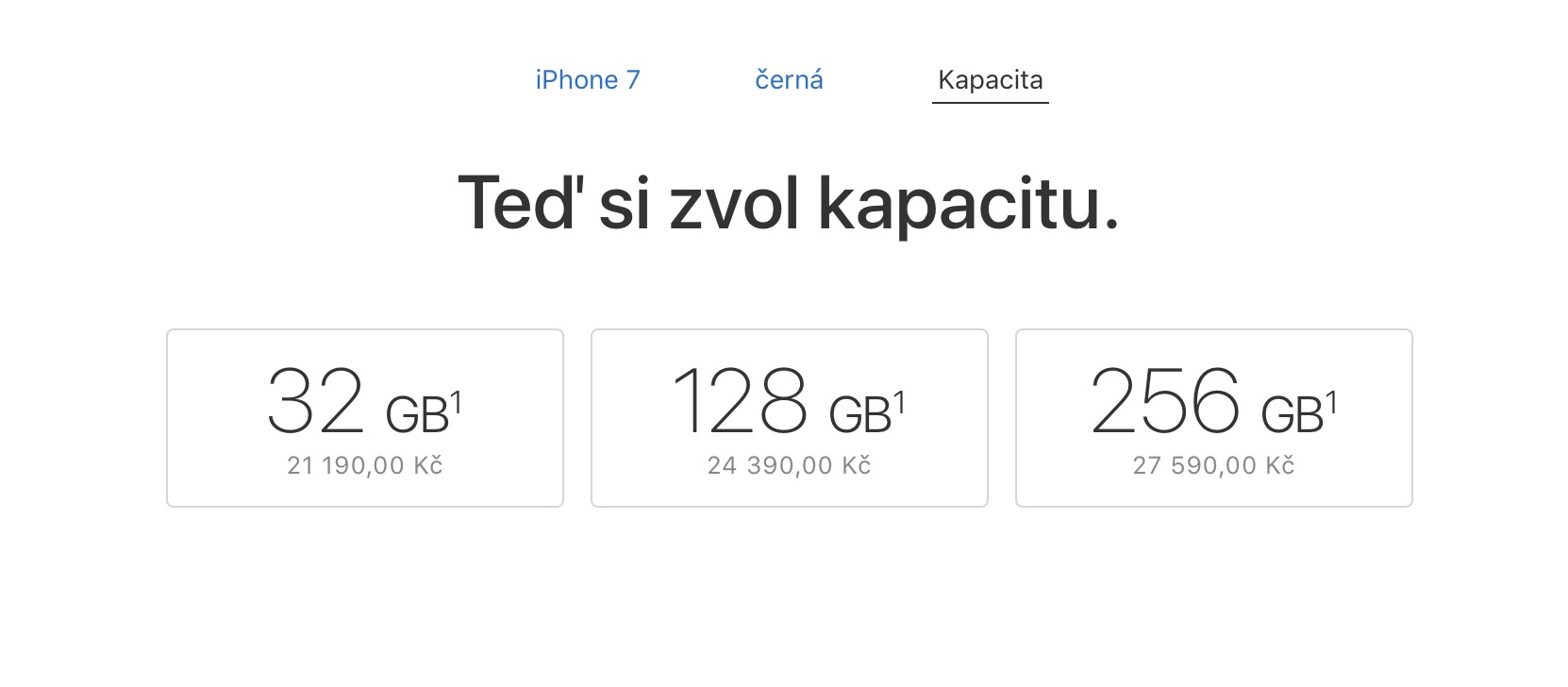The image size is (1568, 687).
Task: Click the underline beneath the Kapacita tab
Action: [990, 102]
